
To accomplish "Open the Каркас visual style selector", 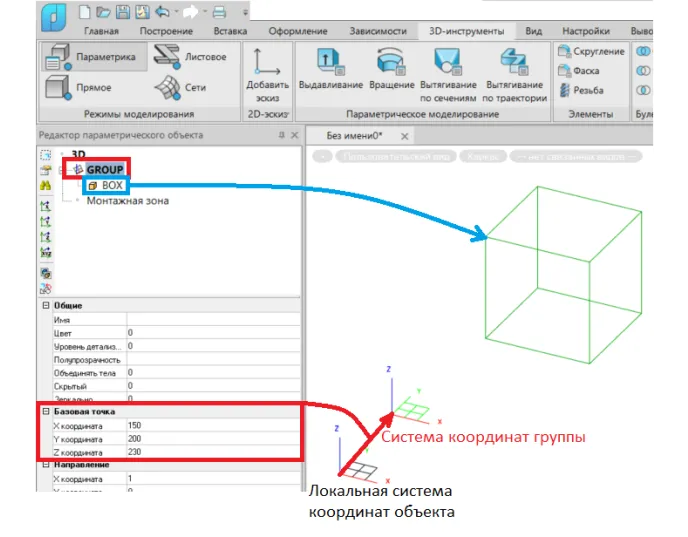I will tap(483, 156).
